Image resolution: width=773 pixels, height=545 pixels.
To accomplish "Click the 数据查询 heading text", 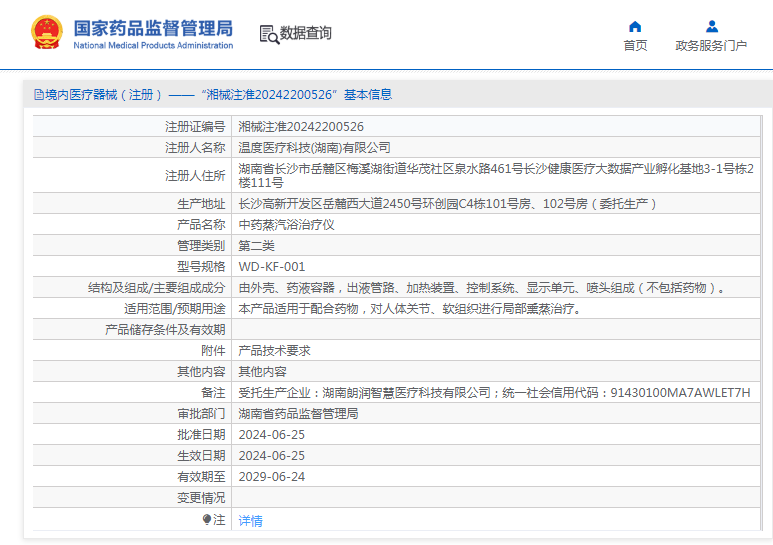I will pos(306,33).
